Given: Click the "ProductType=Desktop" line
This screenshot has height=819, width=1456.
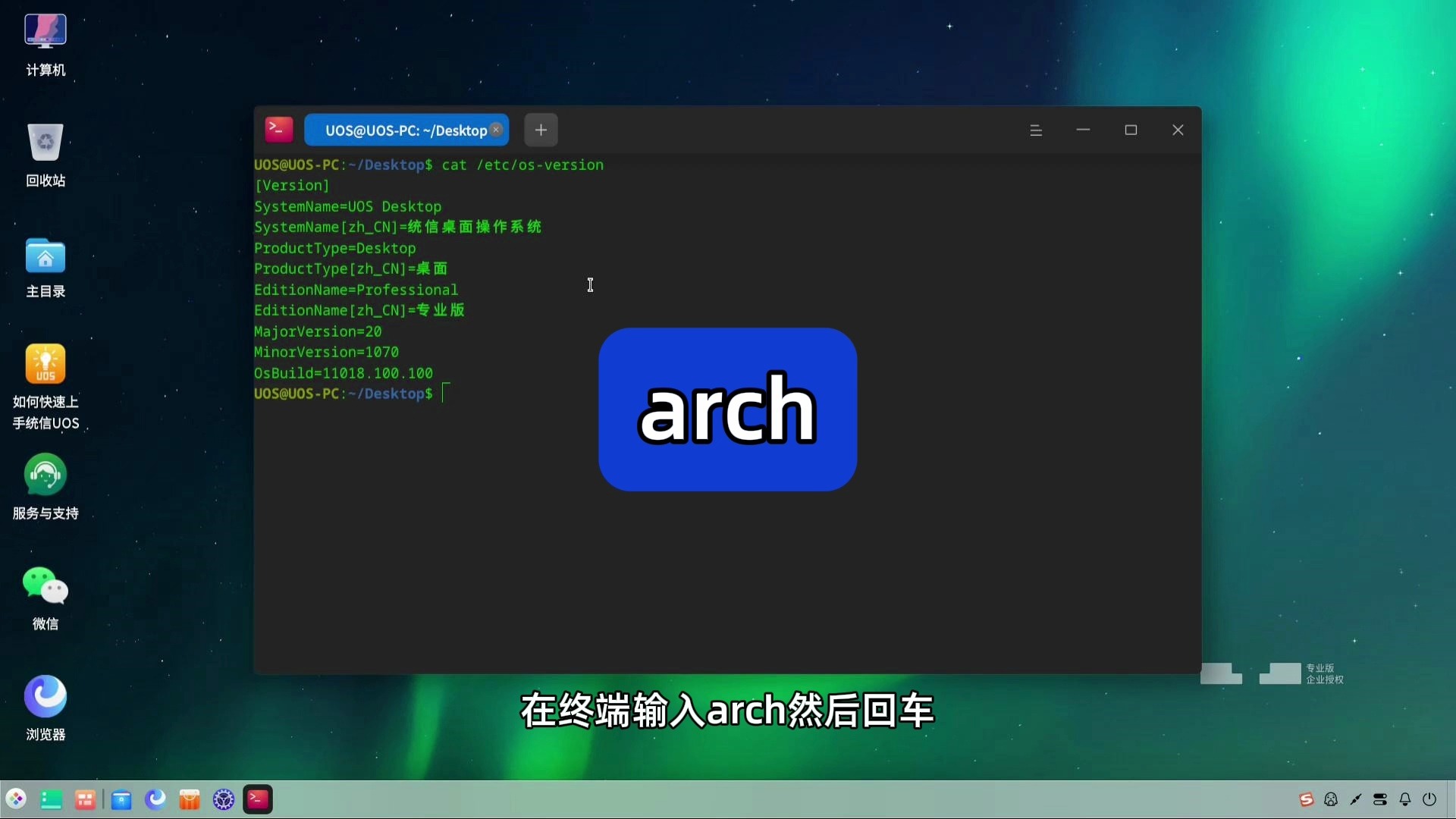Looking at the screenshot, I should 334,248.
